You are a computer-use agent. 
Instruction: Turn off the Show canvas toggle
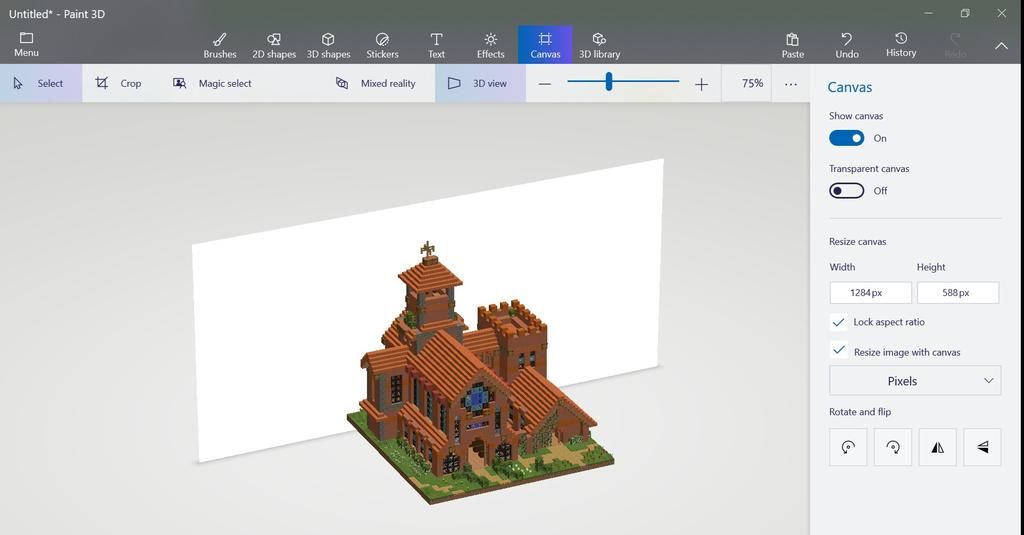(846, 138)
